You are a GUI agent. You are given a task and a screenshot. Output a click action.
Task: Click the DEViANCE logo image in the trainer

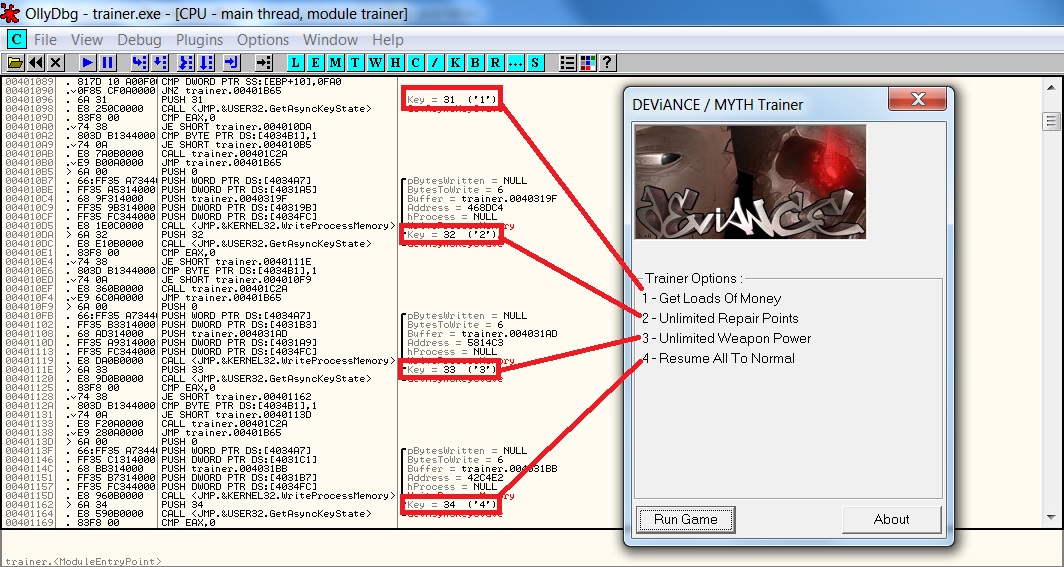pos(750,181)
